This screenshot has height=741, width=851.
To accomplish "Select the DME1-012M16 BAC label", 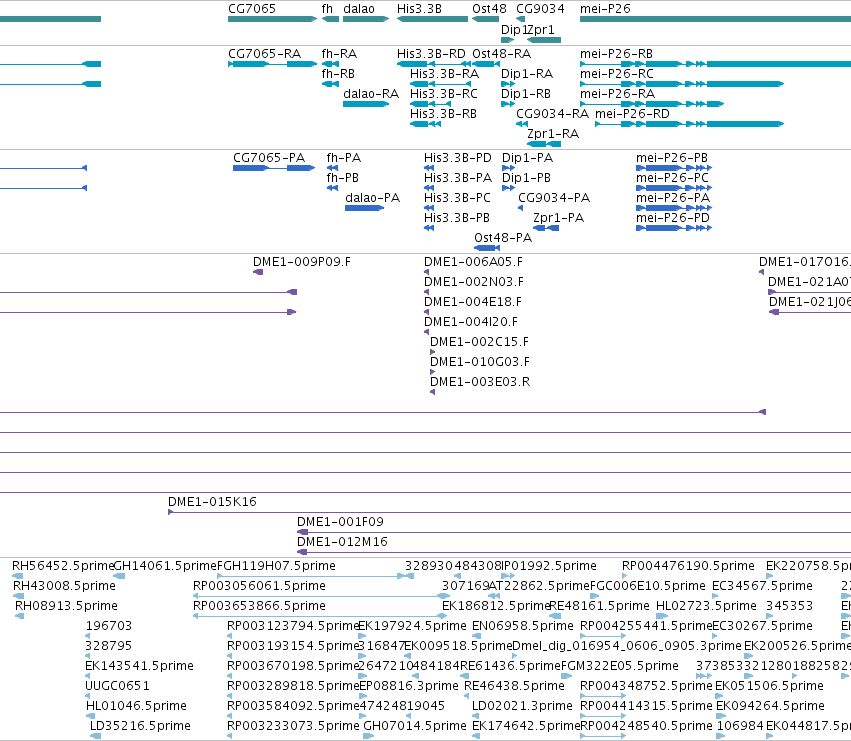I will pos(342,542).
